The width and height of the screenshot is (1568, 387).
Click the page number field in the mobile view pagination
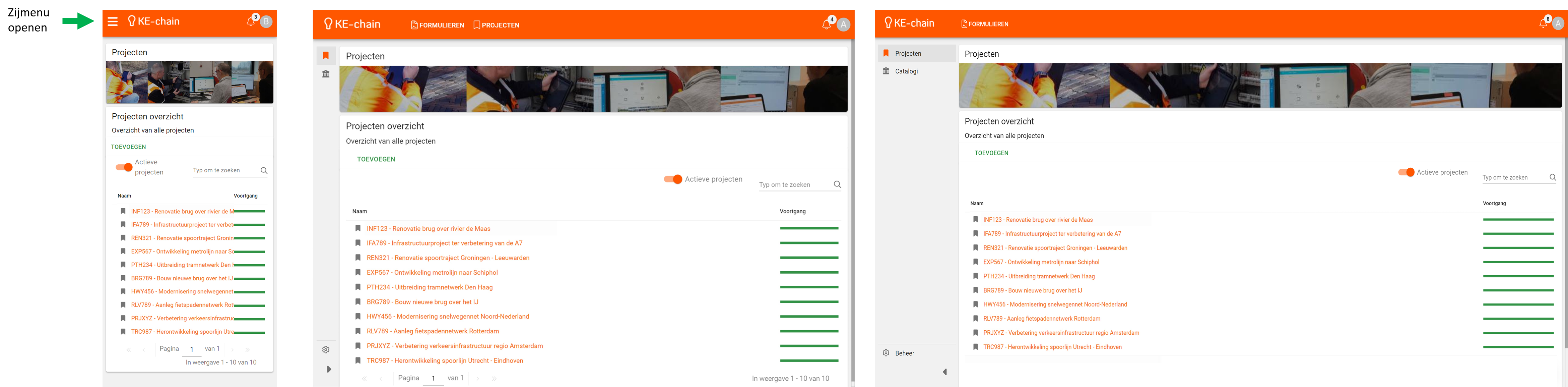pos(192,350)
